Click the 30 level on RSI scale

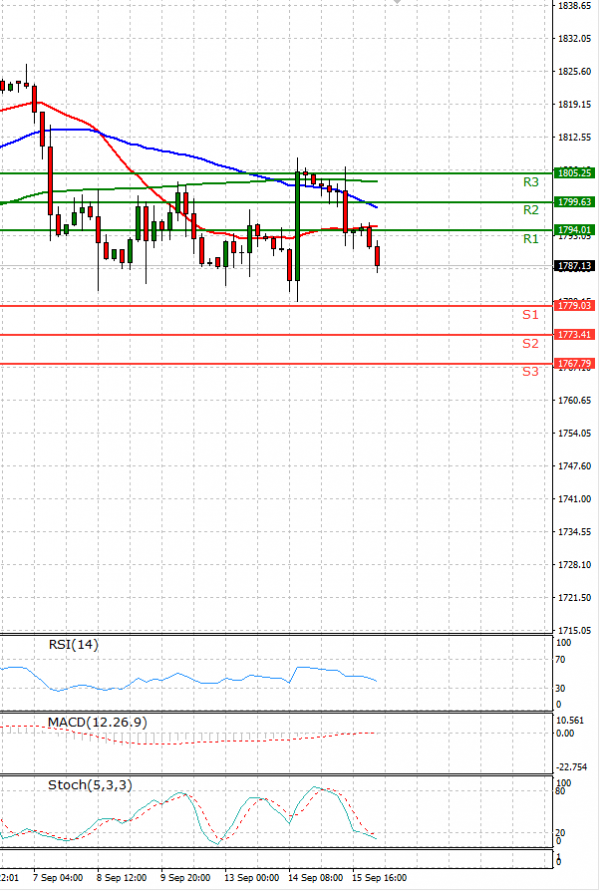point(560,689)
